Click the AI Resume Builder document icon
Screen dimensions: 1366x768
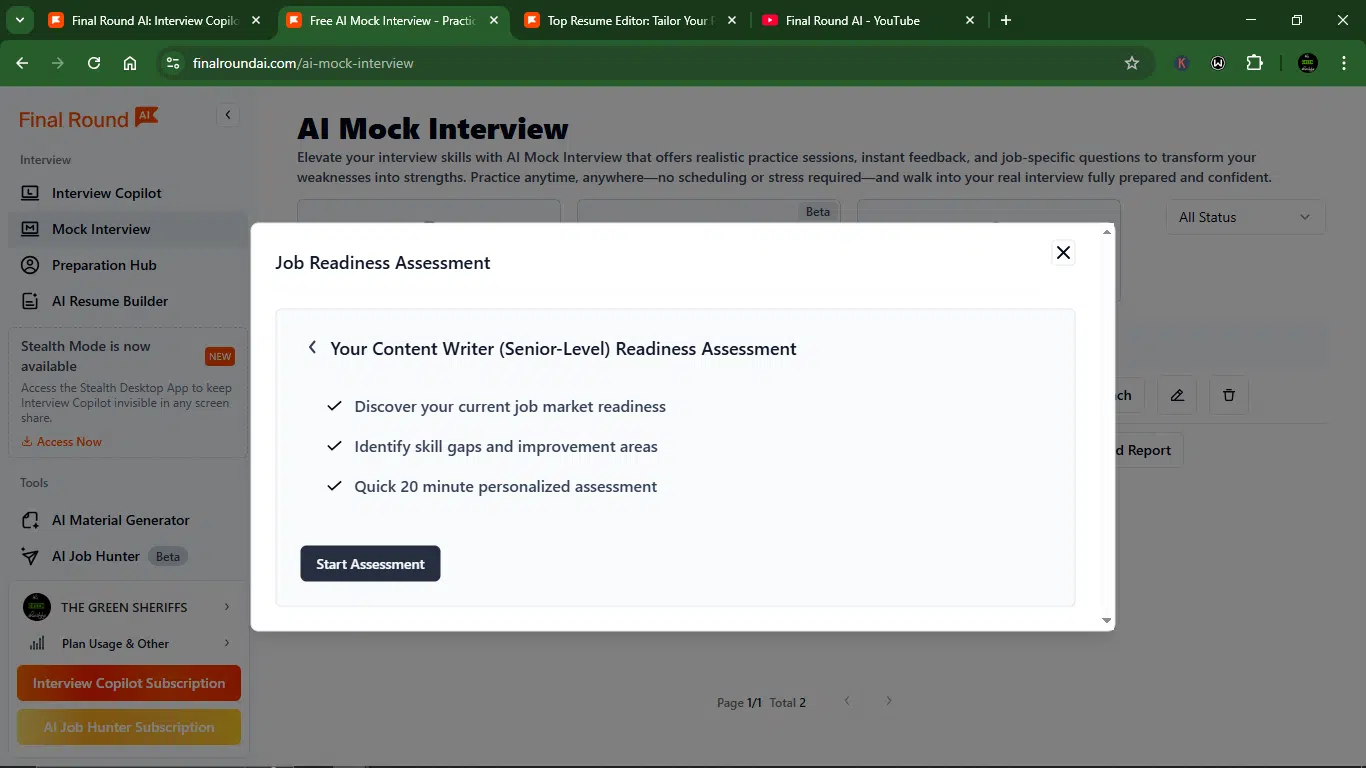point(31,301)
